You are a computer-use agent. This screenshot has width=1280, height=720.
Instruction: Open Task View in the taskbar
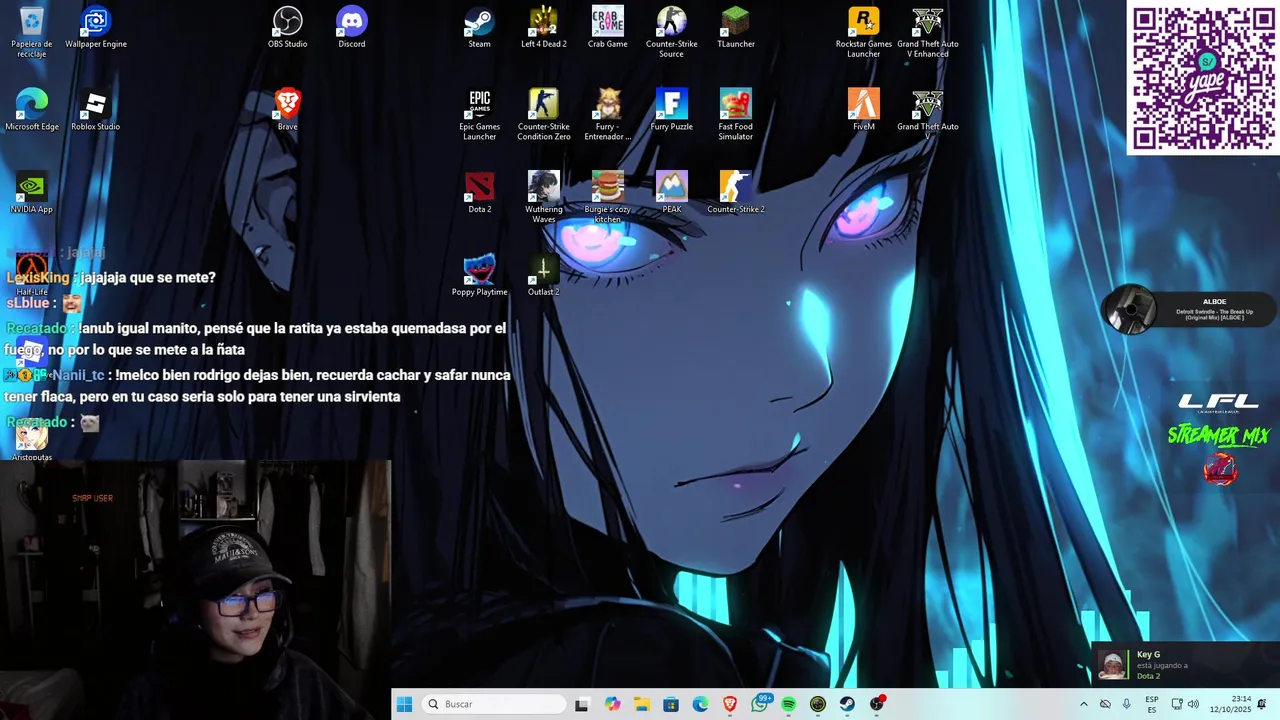point(582,704)
